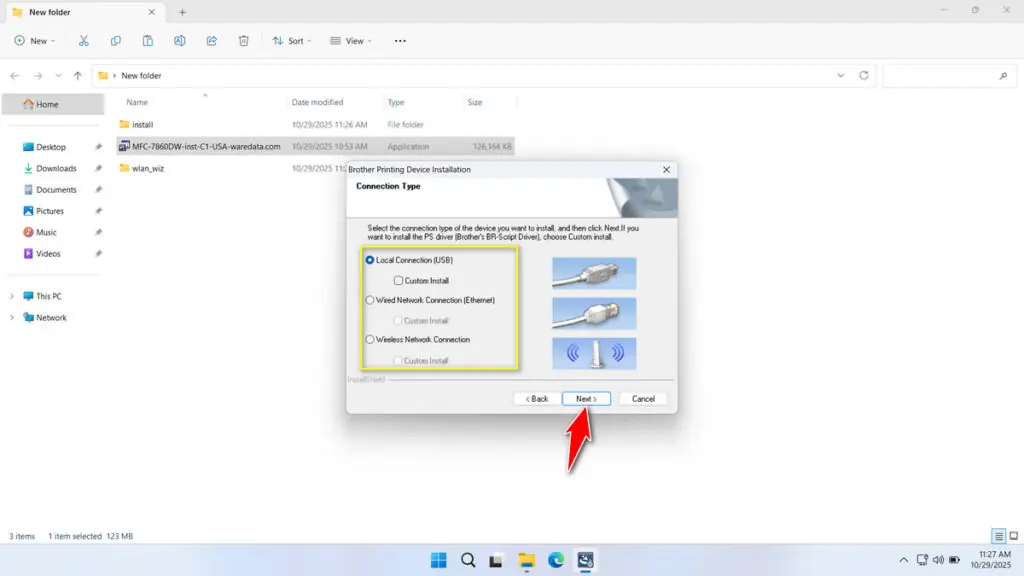Click the Start button on the taskbar

[438, 560]
